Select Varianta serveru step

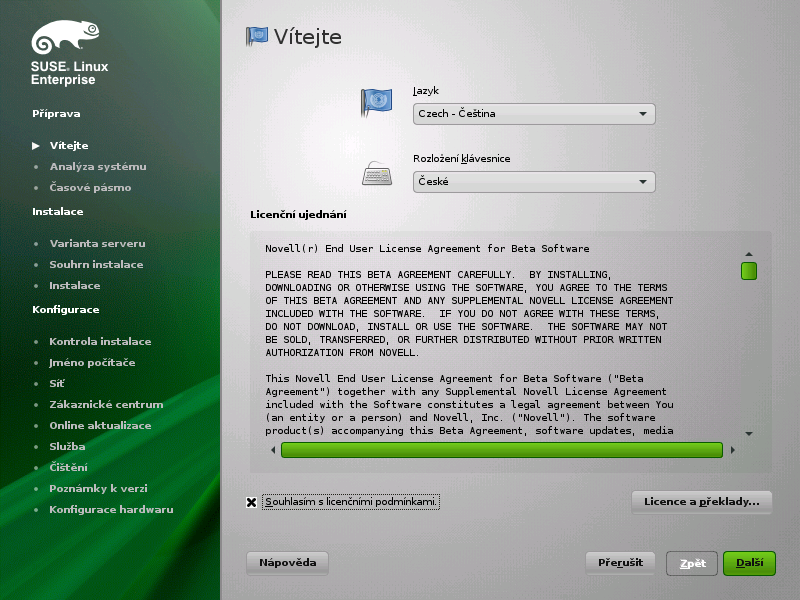point(97,244)
